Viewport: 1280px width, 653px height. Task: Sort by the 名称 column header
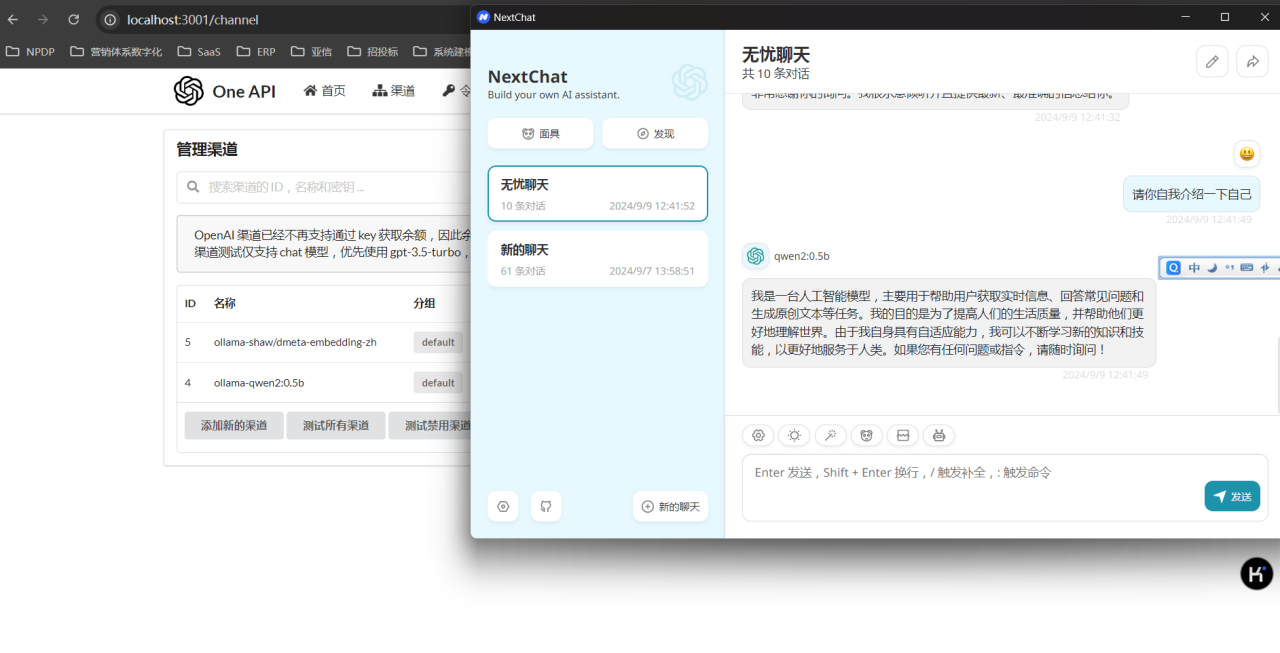225,303
